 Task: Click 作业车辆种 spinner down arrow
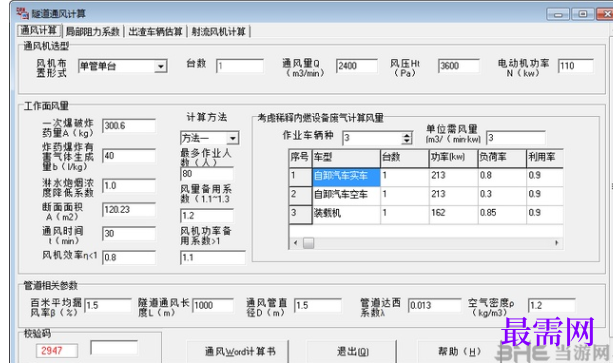coord(407,141)
